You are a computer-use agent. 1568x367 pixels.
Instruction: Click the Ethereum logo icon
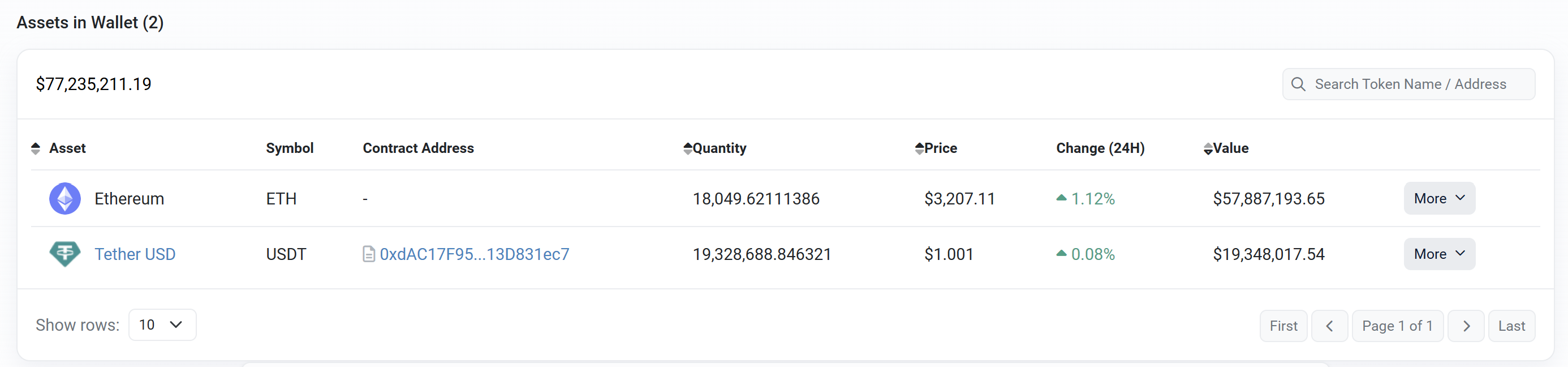coord(64,198)
